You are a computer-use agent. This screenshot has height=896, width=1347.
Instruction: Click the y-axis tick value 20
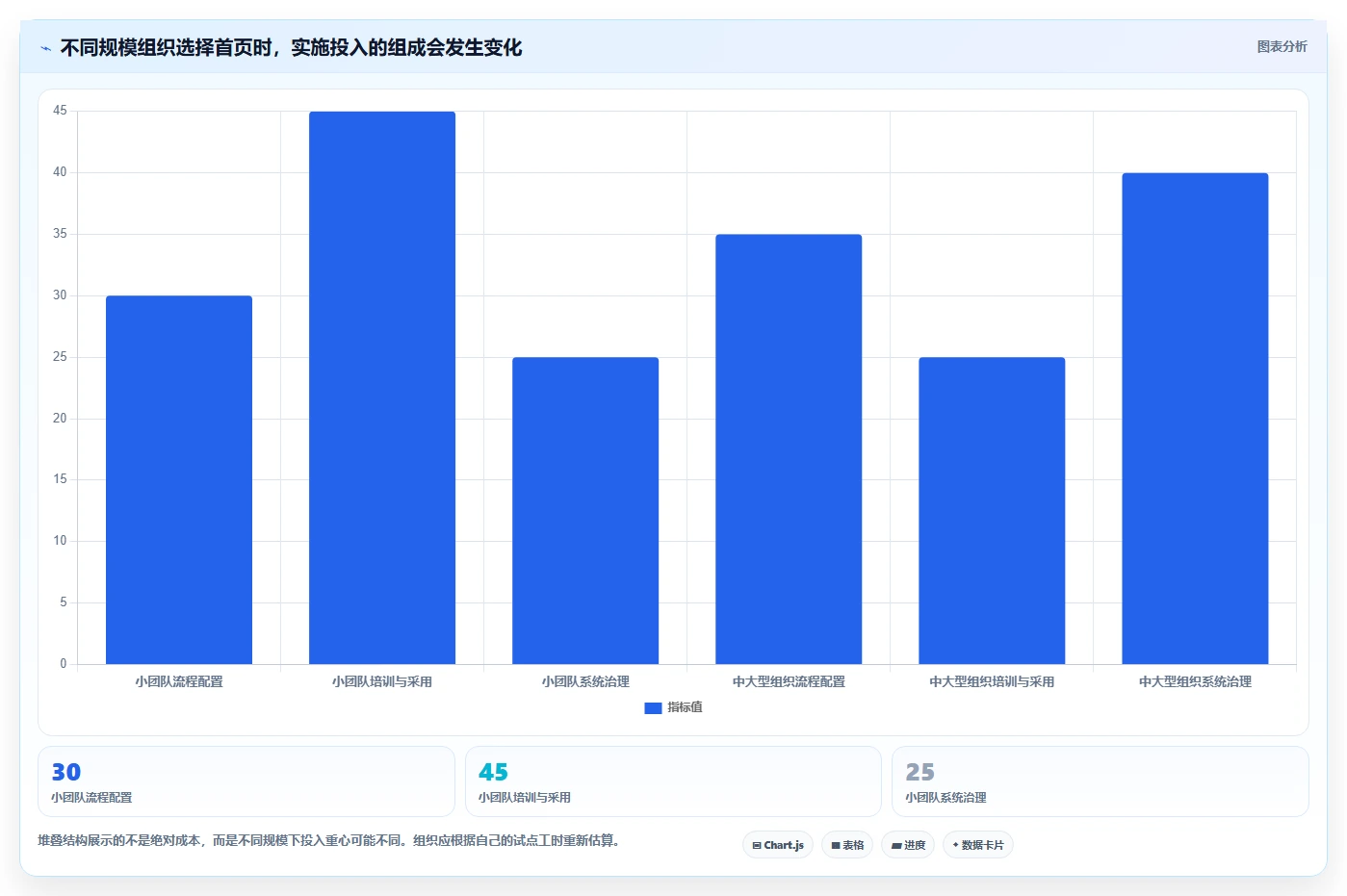(x=60, y=418)
